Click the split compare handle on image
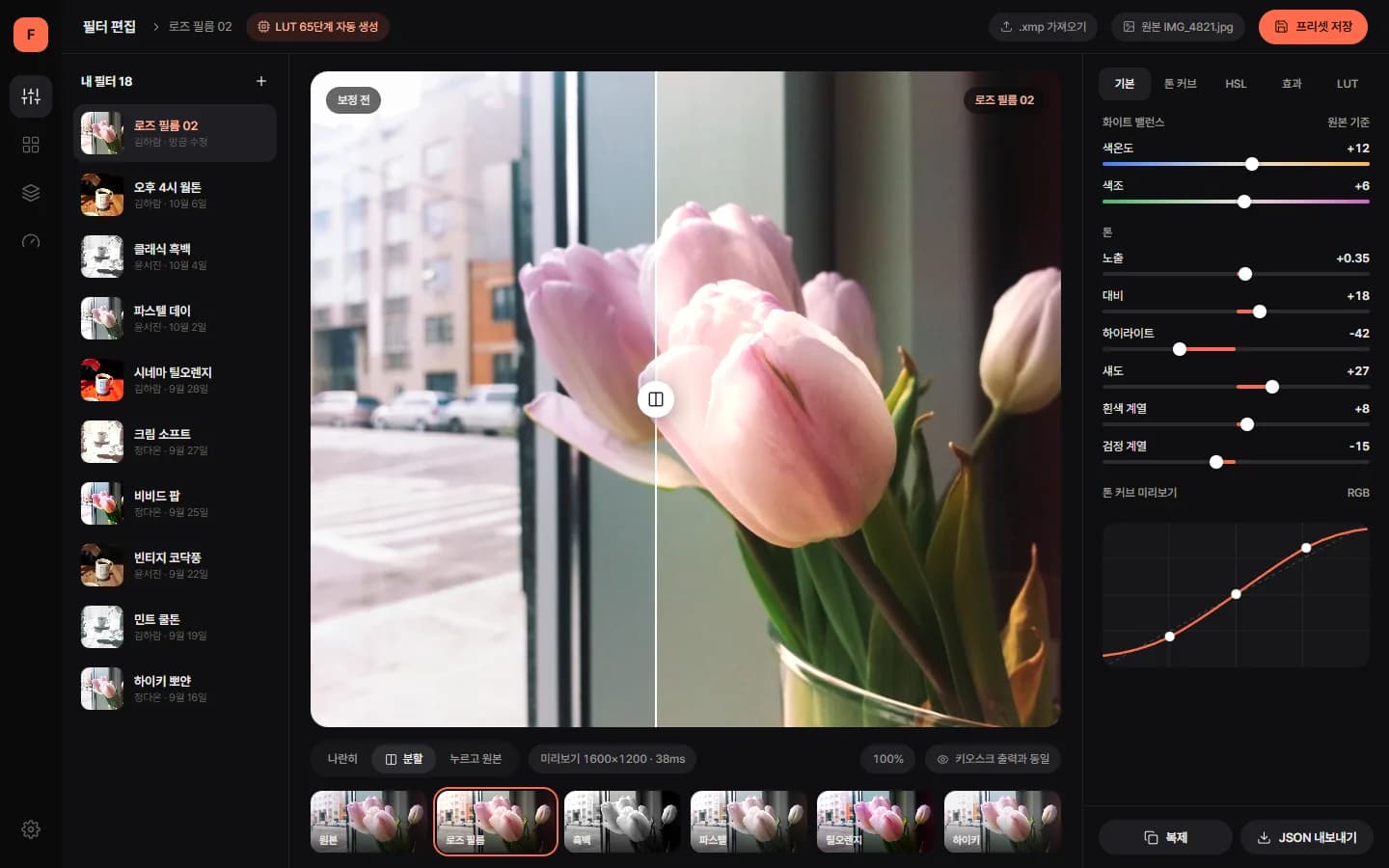The width and height of the screenshot is (1389, 868). pos(656,399)
